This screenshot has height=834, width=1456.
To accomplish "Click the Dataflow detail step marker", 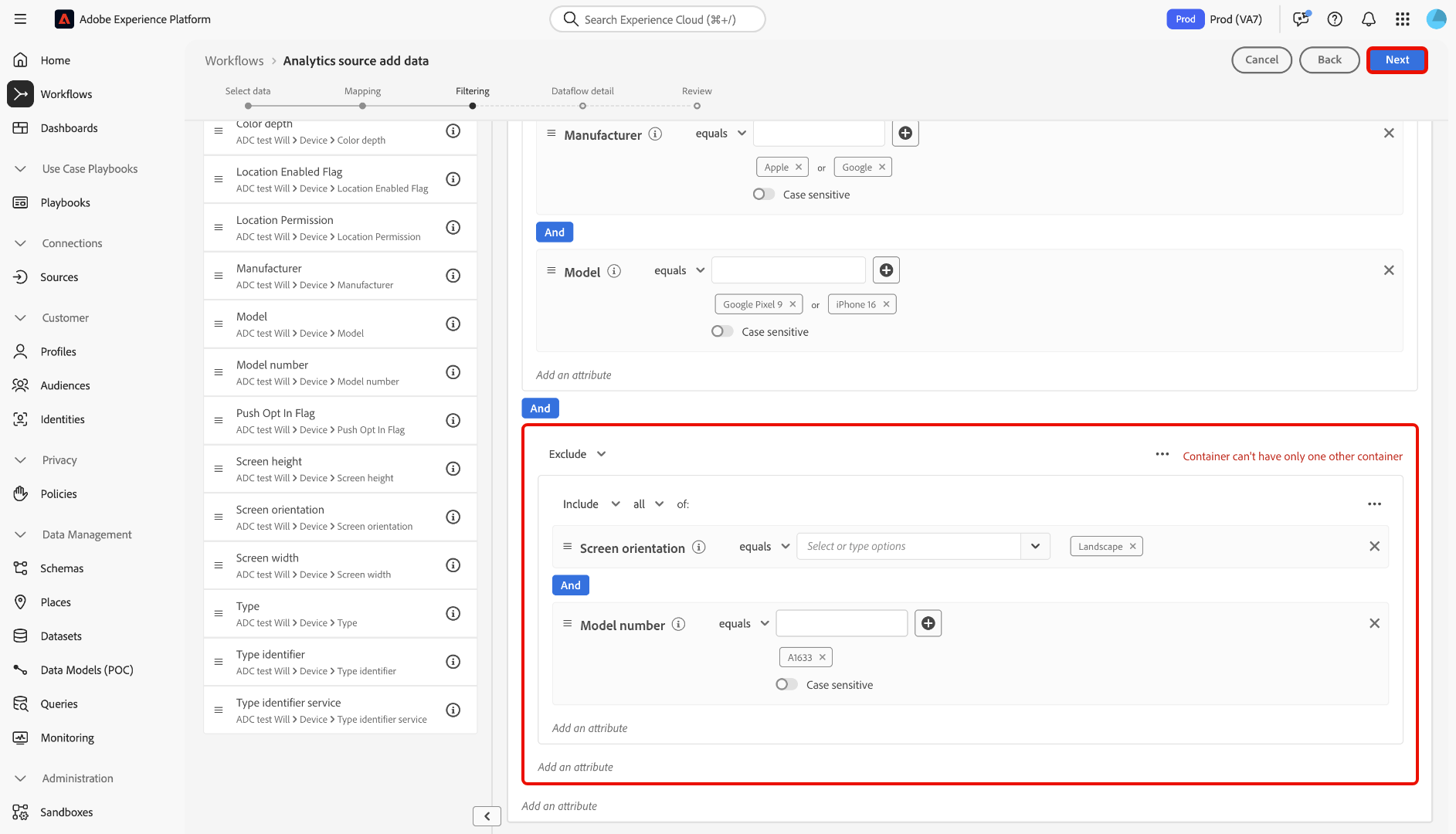I will [582, 106].
